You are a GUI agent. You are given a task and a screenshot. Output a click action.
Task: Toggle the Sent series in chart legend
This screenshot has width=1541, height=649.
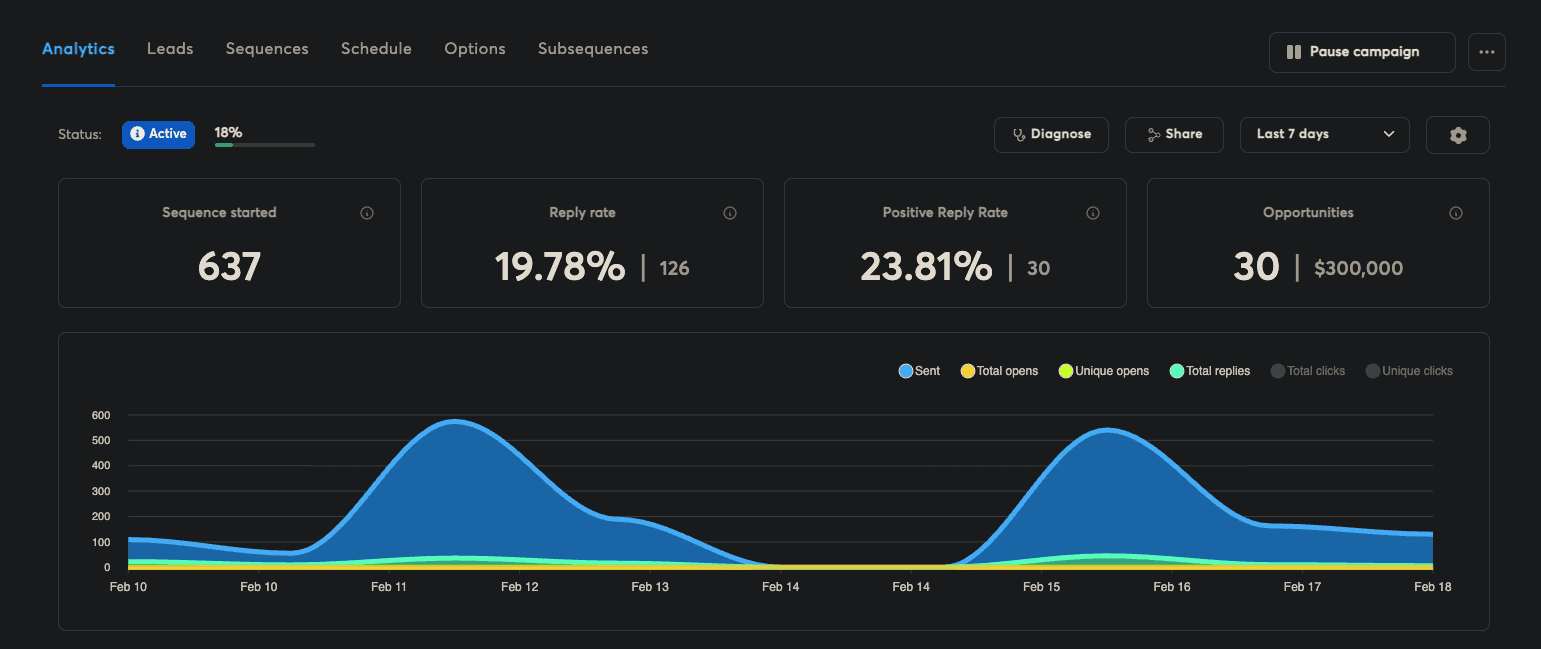pyautogui.click(x=918, y=370)
